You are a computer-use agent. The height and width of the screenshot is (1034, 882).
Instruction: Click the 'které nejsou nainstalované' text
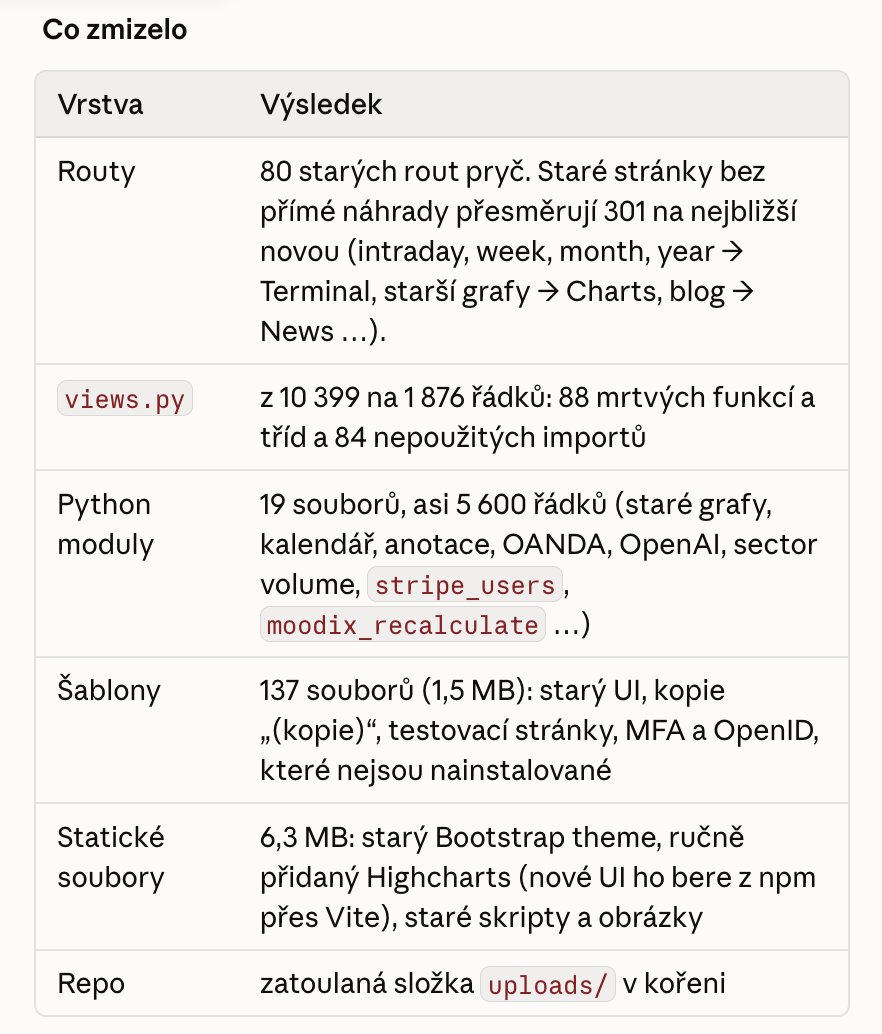(436, 770)
